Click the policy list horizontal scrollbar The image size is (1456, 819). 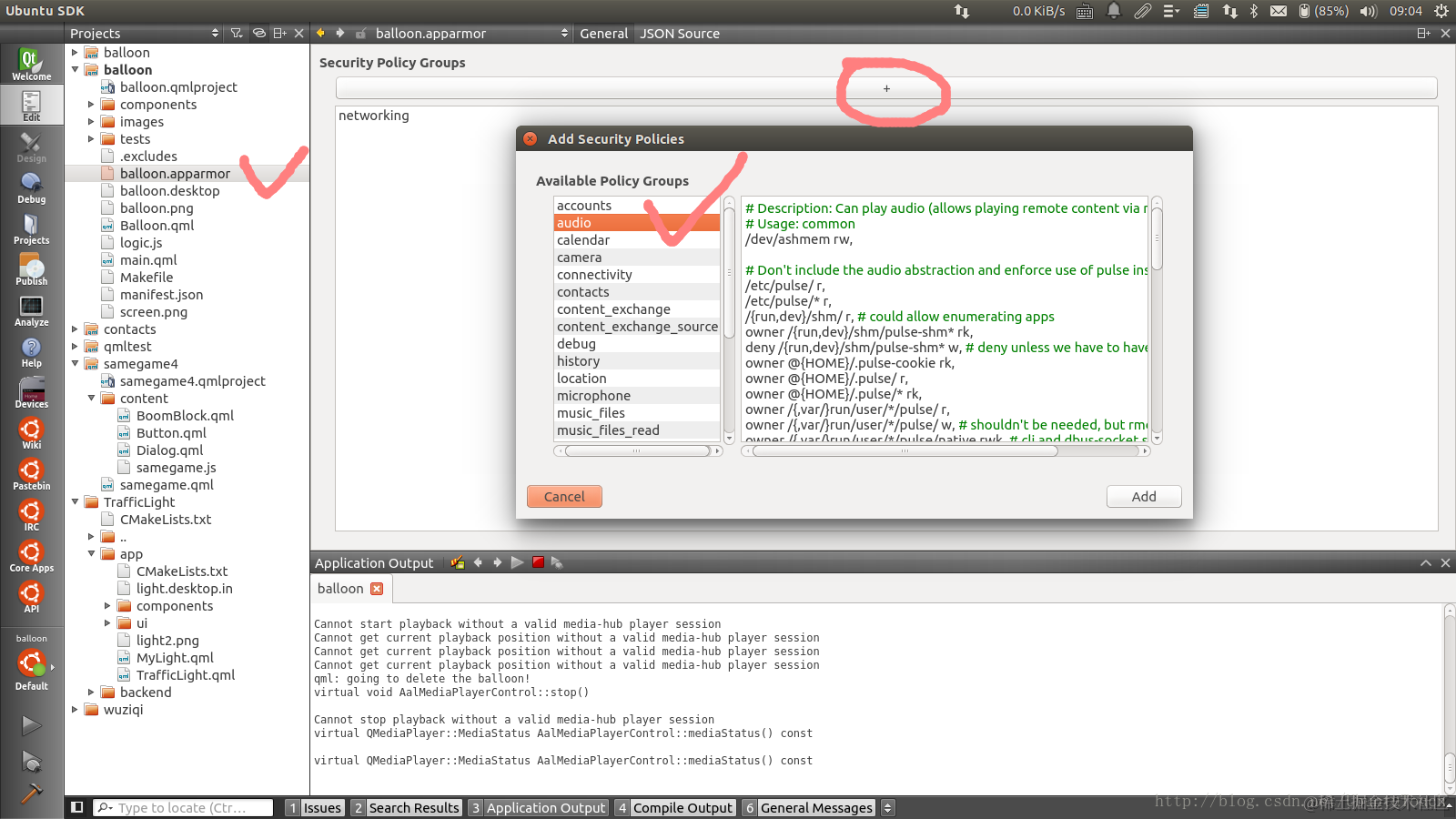(637, 451)
